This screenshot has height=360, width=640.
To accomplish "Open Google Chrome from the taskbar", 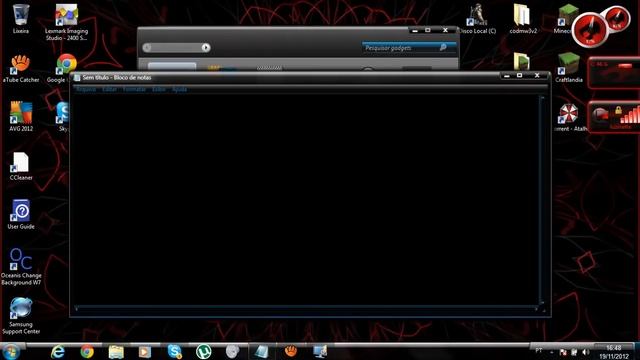I will coord(87,351).
